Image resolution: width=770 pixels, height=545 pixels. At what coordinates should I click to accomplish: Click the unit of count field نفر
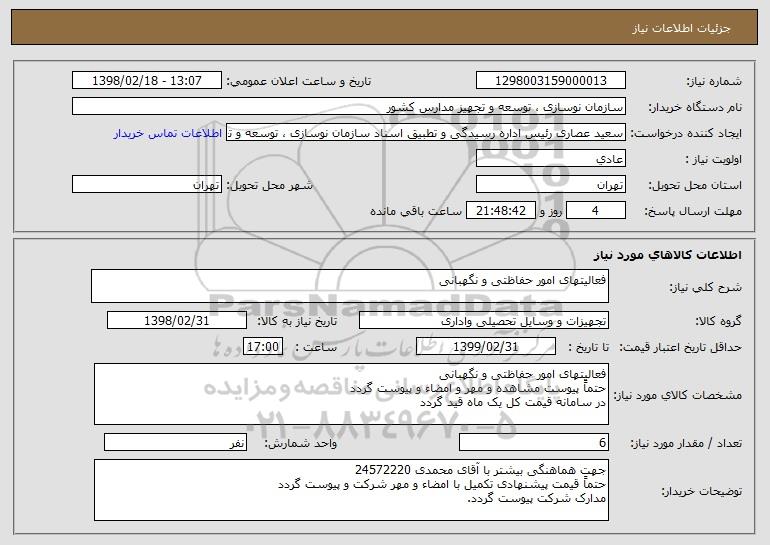pos(175,442)
